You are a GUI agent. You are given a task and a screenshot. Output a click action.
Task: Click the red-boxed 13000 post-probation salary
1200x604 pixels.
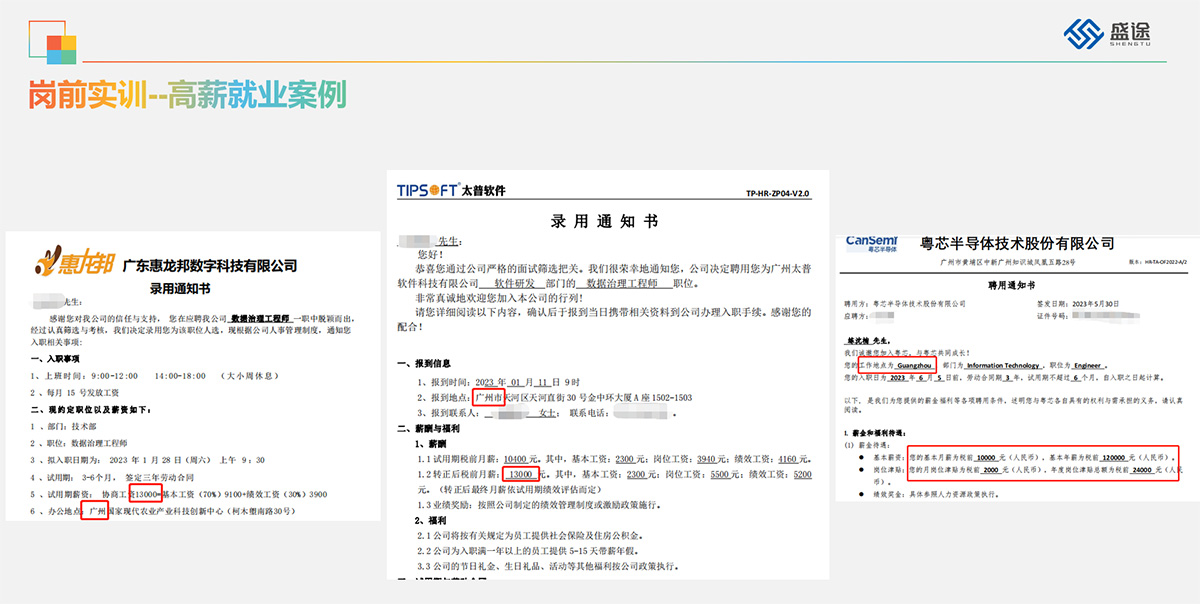coord(520,474)
